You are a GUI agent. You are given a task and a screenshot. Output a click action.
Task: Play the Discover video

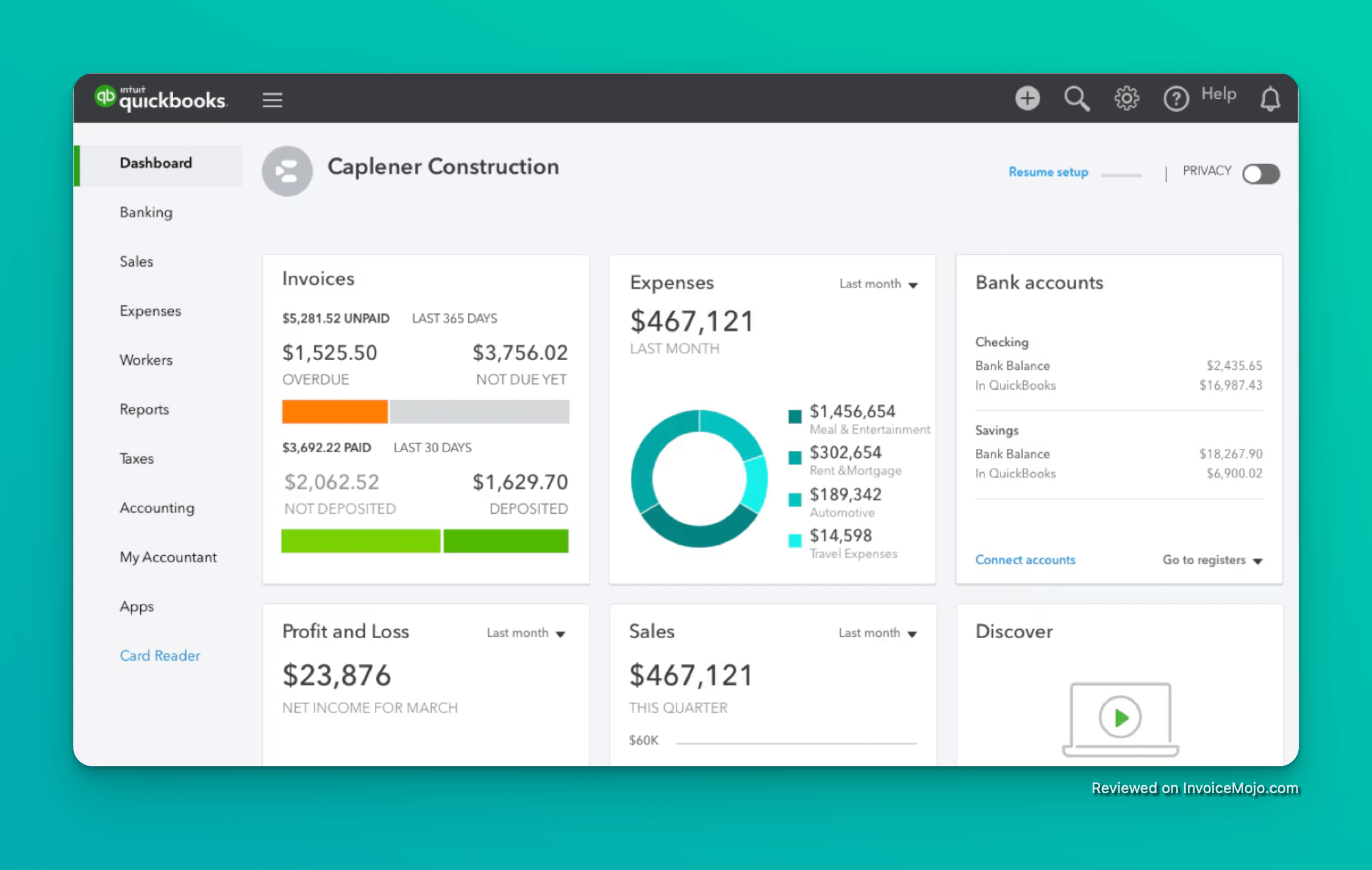[x=1120, y=718]
